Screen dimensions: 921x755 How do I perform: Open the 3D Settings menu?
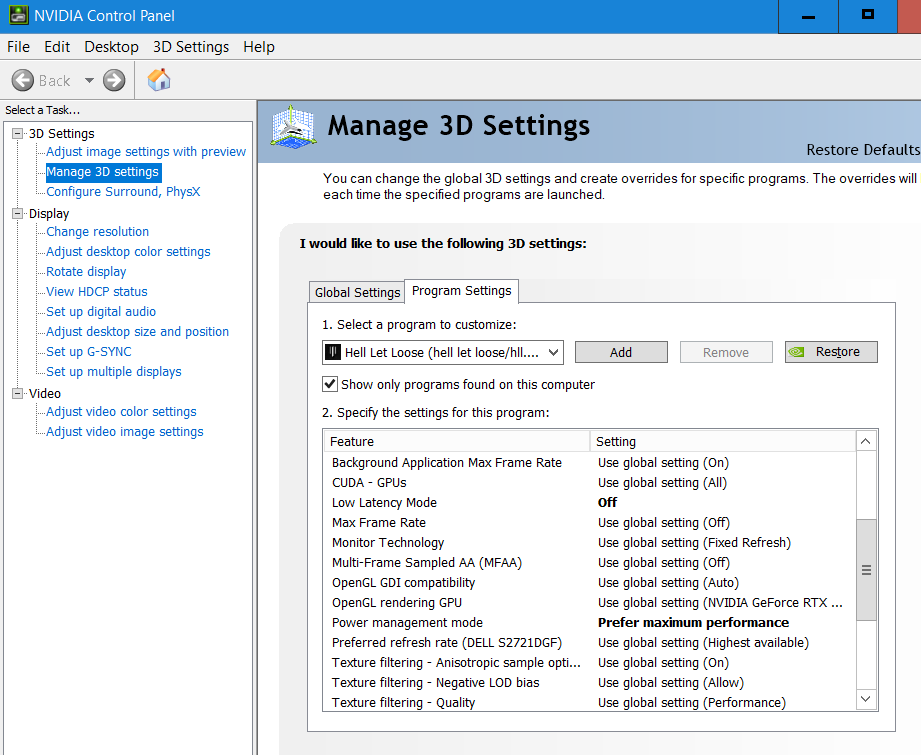191,47
